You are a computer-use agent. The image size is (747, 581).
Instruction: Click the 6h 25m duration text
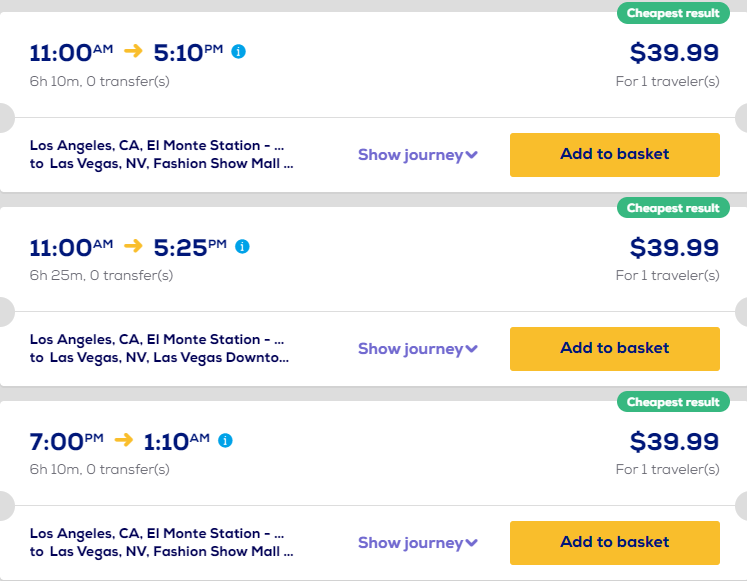101,275
